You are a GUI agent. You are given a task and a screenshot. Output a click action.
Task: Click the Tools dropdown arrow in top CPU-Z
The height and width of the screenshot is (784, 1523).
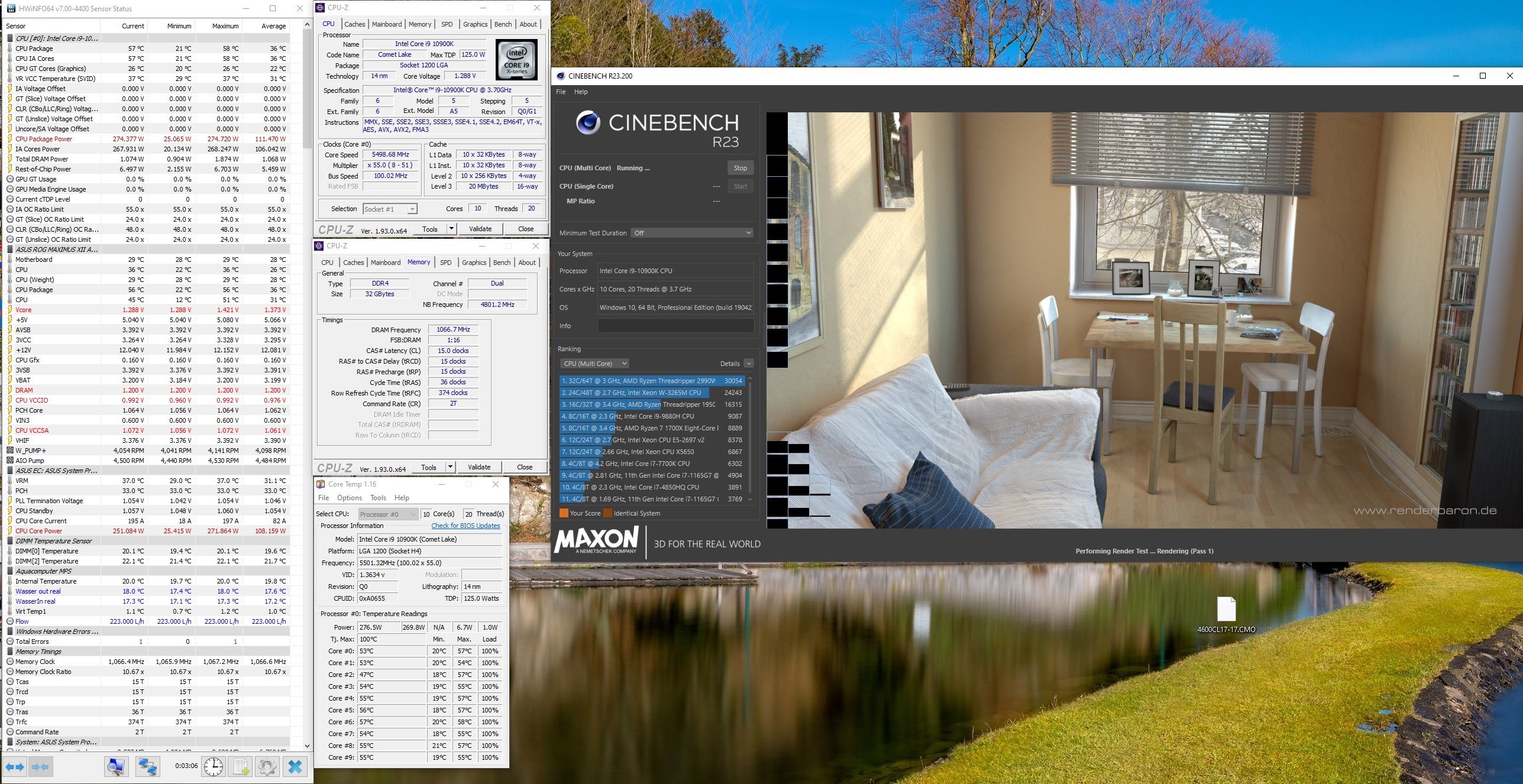pyautogui.click(x=451, y=229)
